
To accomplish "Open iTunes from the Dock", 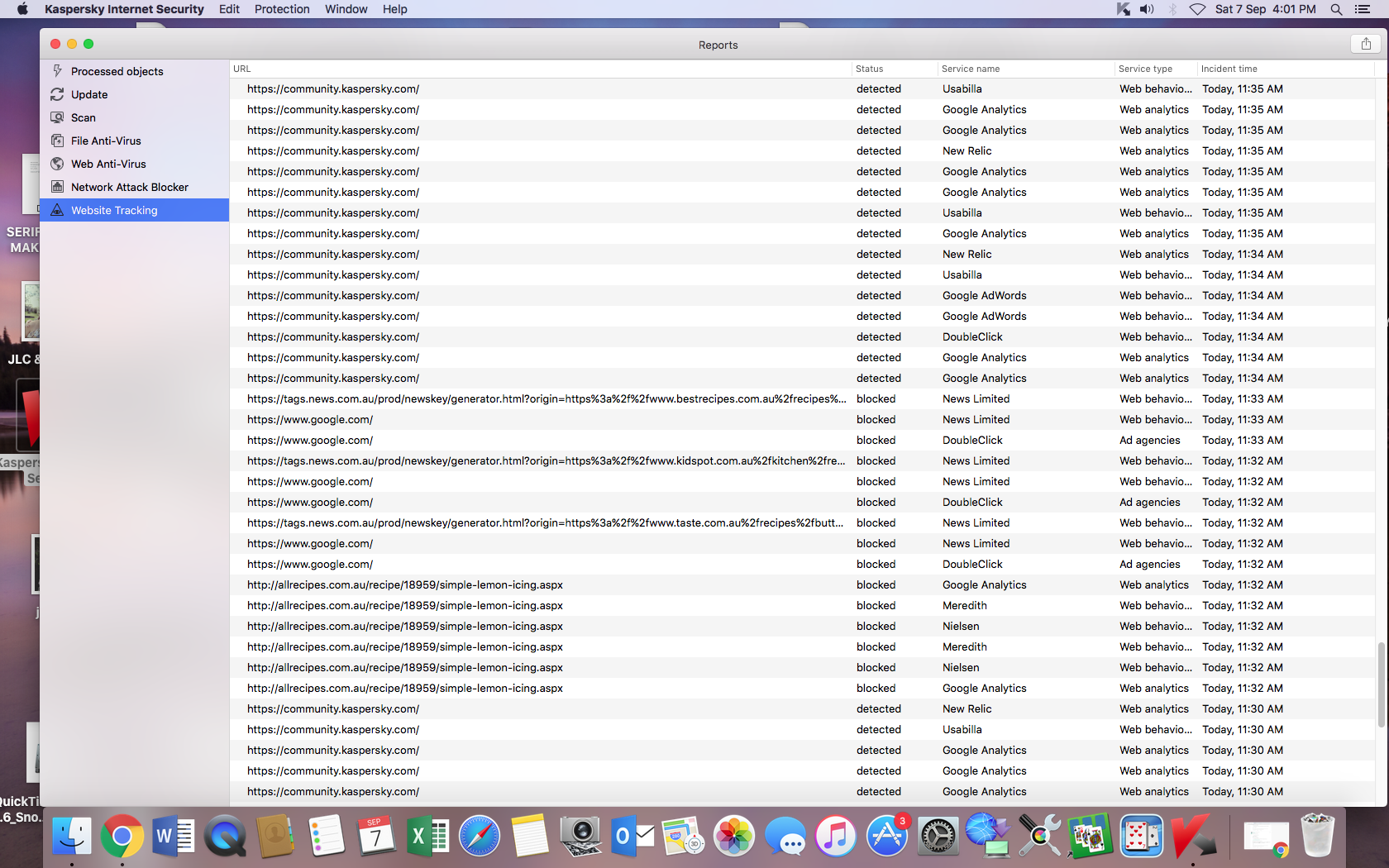I will point(836,836).
